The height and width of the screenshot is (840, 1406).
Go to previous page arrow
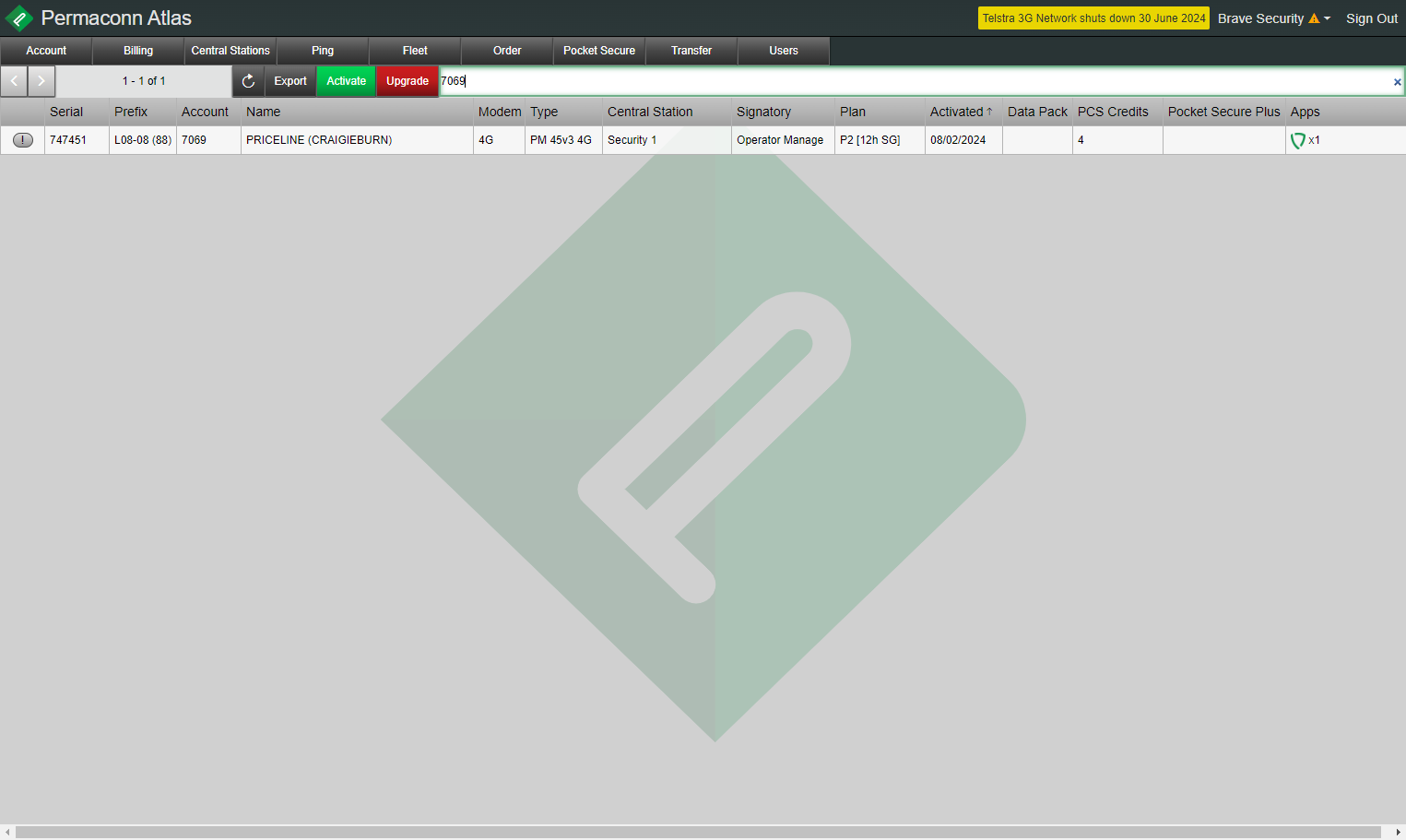14,81
